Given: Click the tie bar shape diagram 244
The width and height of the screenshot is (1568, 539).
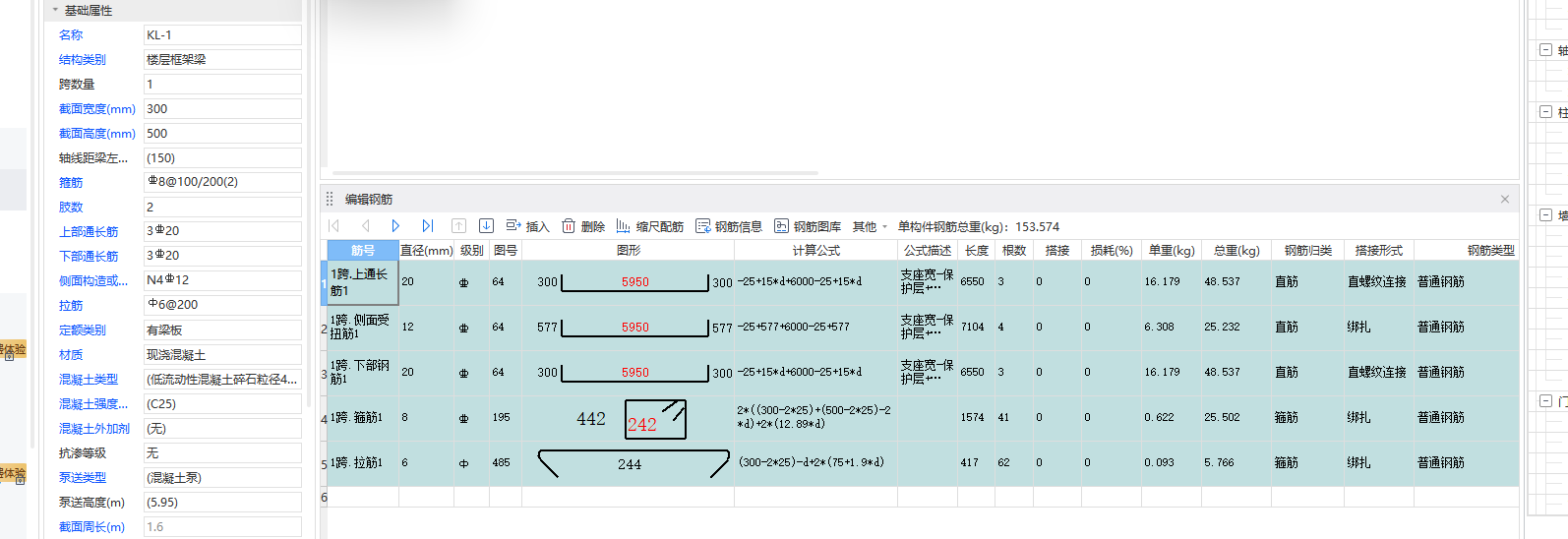Looking at the screenshot, I should pyautogui.click(x=633, y=463).
